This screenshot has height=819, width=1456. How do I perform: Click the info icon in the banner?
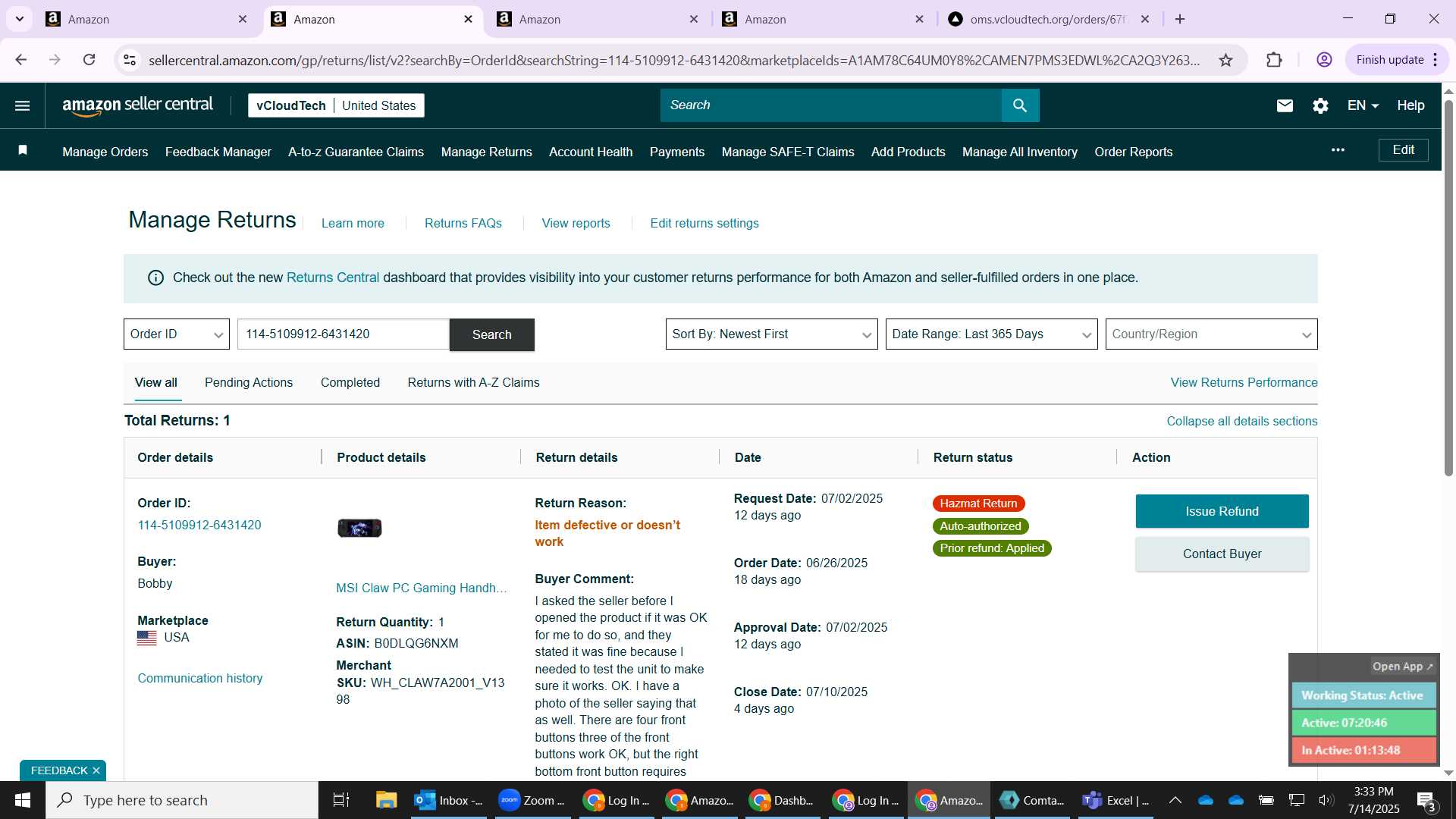tap(155, 278)
